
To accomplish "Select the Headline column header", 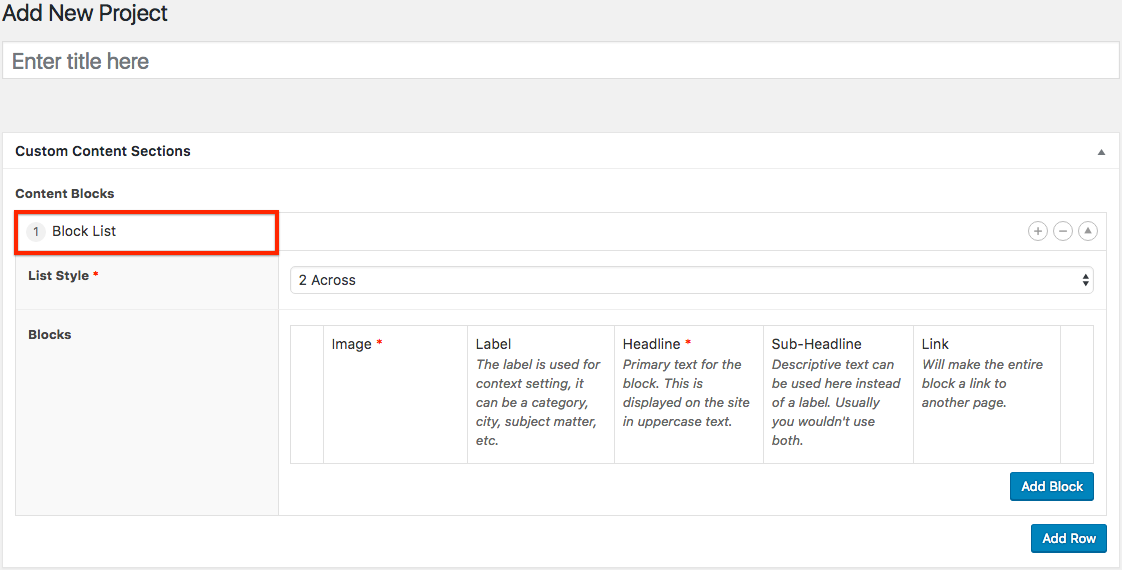I will click(x=651, y=344).
